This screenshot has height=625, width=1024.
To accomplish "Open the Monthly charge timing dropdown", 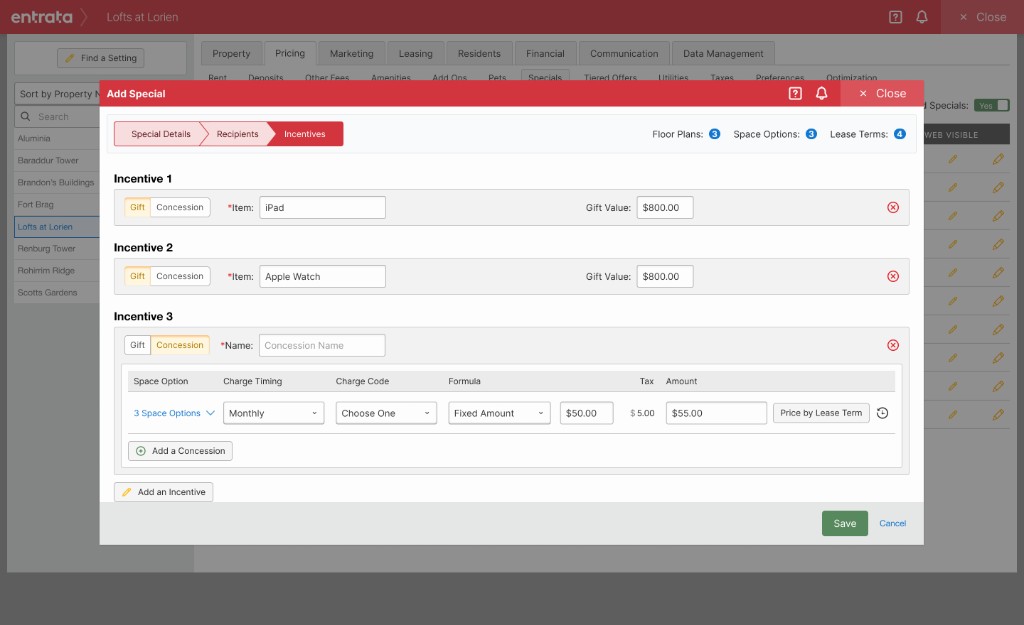I will click(x=274, y=413).
